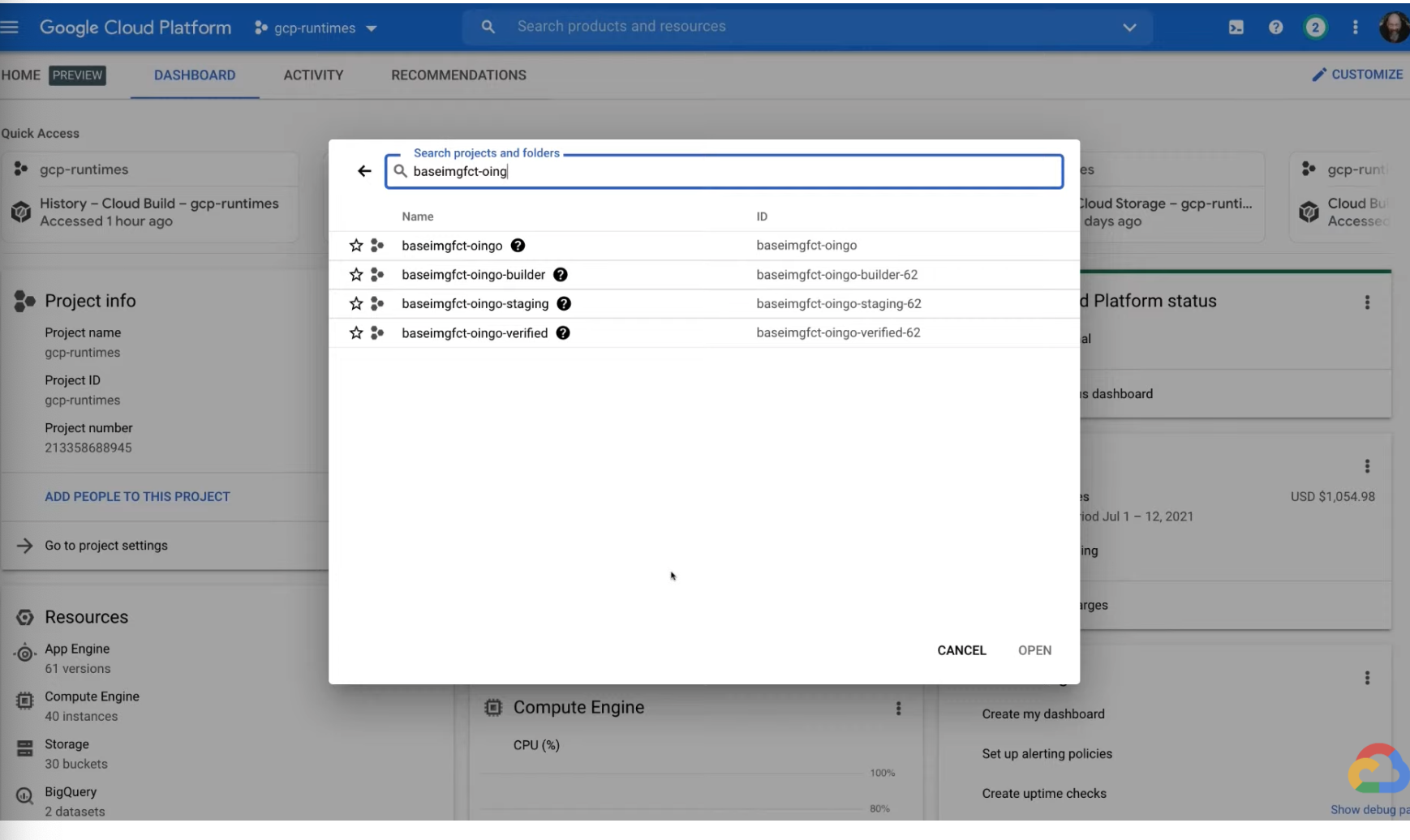Open the hamburger navigation menu
Viewport: 1410px width, 840px height.
pos(10,28)
